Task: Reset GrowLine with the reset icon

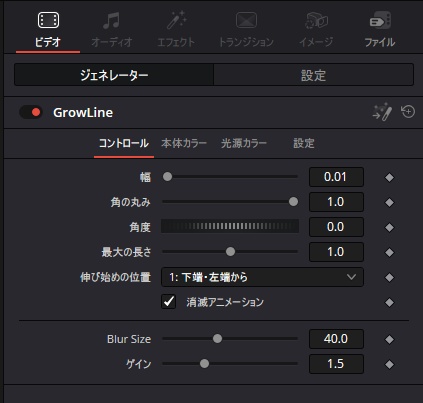Action: pos(408,112)
